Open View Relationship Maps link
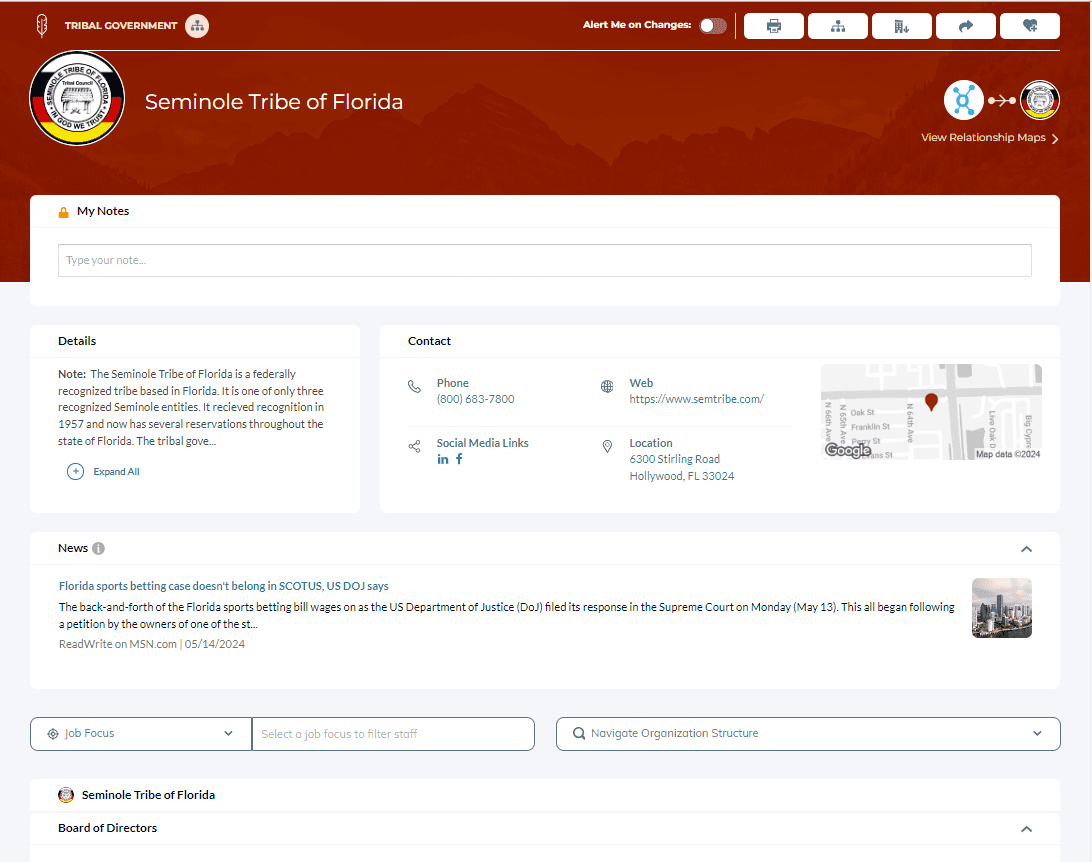The height and width of the screenshot is (862, 1092). 990,138
